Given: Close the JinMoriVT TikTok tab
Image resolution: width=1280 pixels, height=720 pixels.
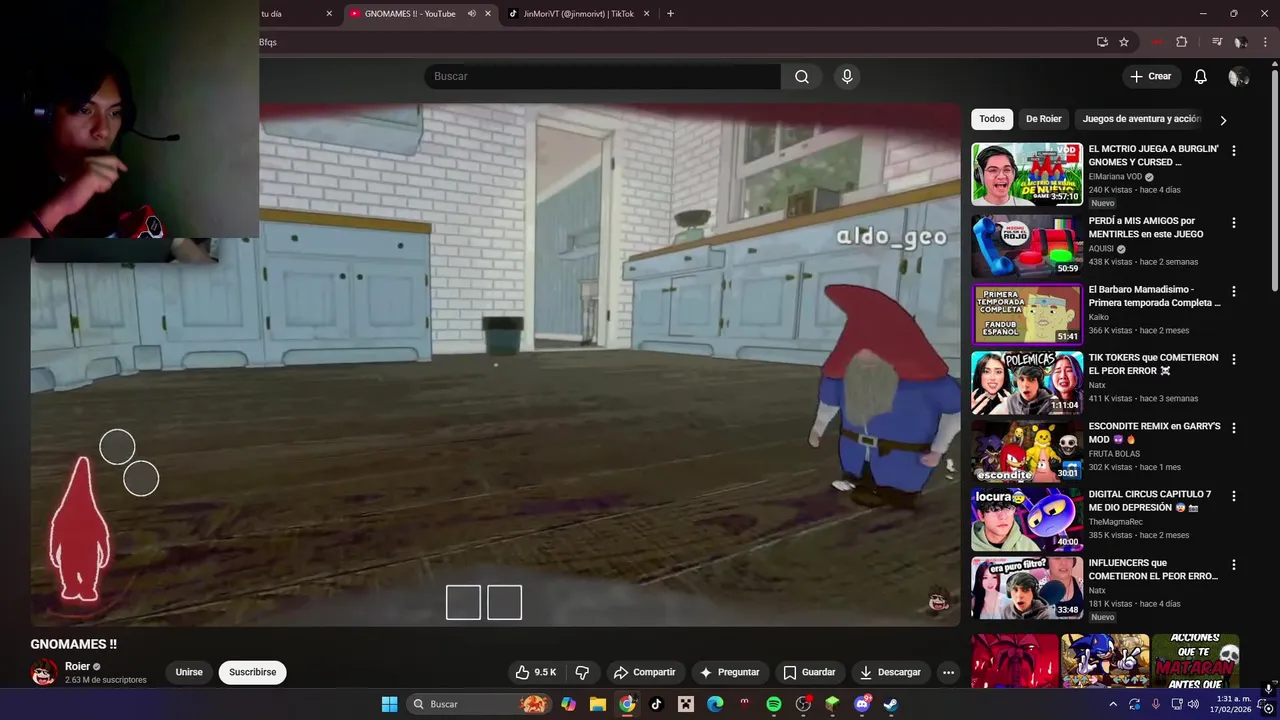Looking at the screenshot, I should (x=646, y=14).
